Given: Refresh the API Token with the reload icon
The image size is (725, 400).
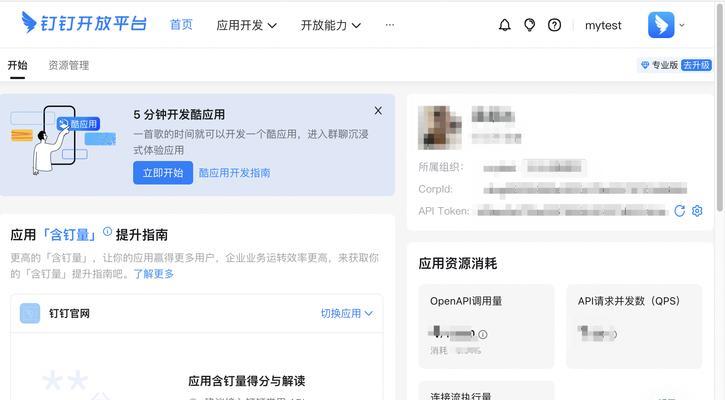Looking at the screenshot, I should point(679,211).
